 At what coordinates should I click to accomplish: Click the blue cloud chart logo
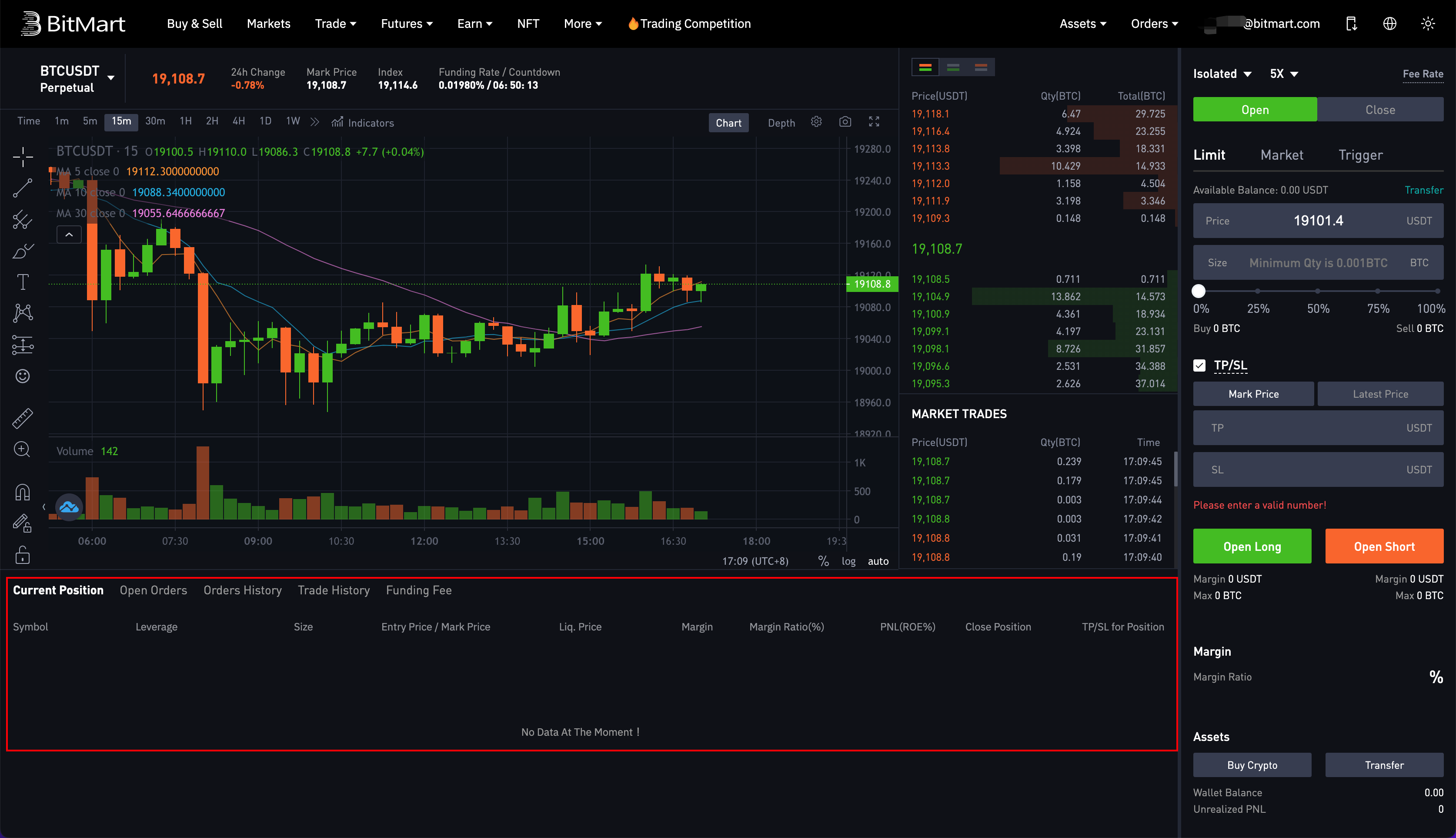pos(68,507)
